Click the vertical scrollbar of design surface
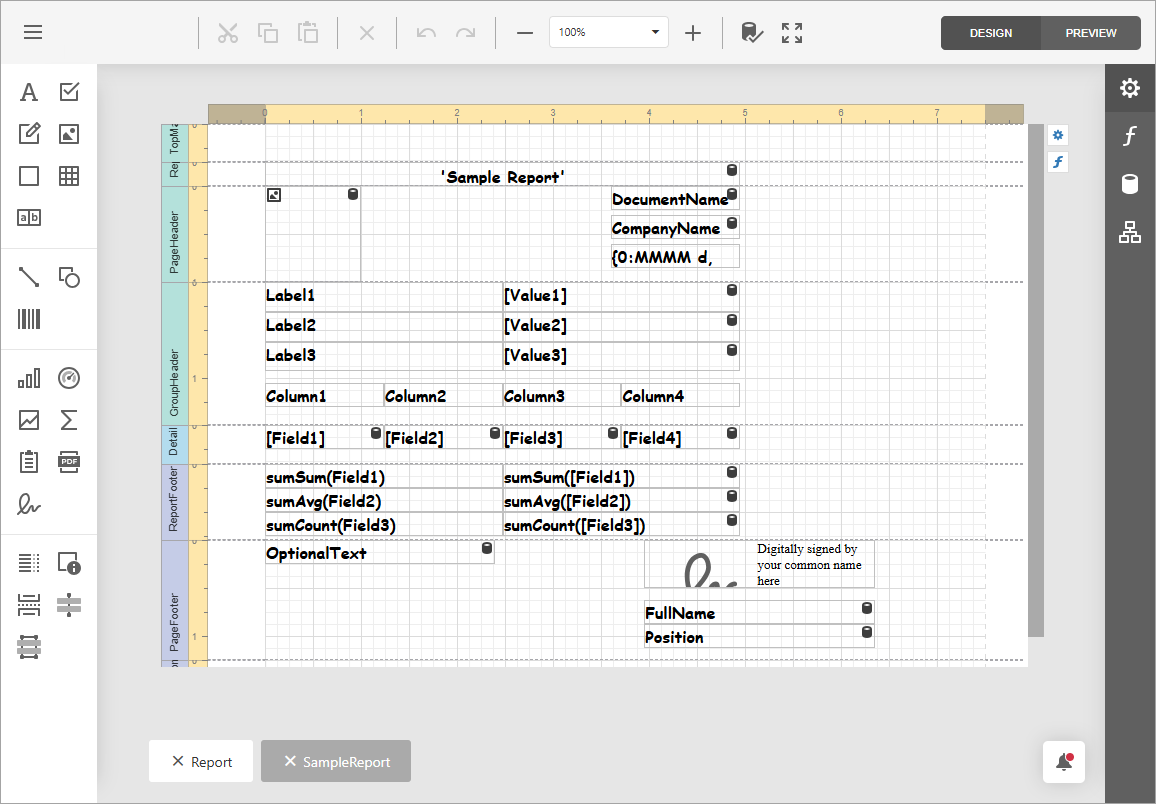Viewport: 1156px width, 804px height. tap(1036, 380)
